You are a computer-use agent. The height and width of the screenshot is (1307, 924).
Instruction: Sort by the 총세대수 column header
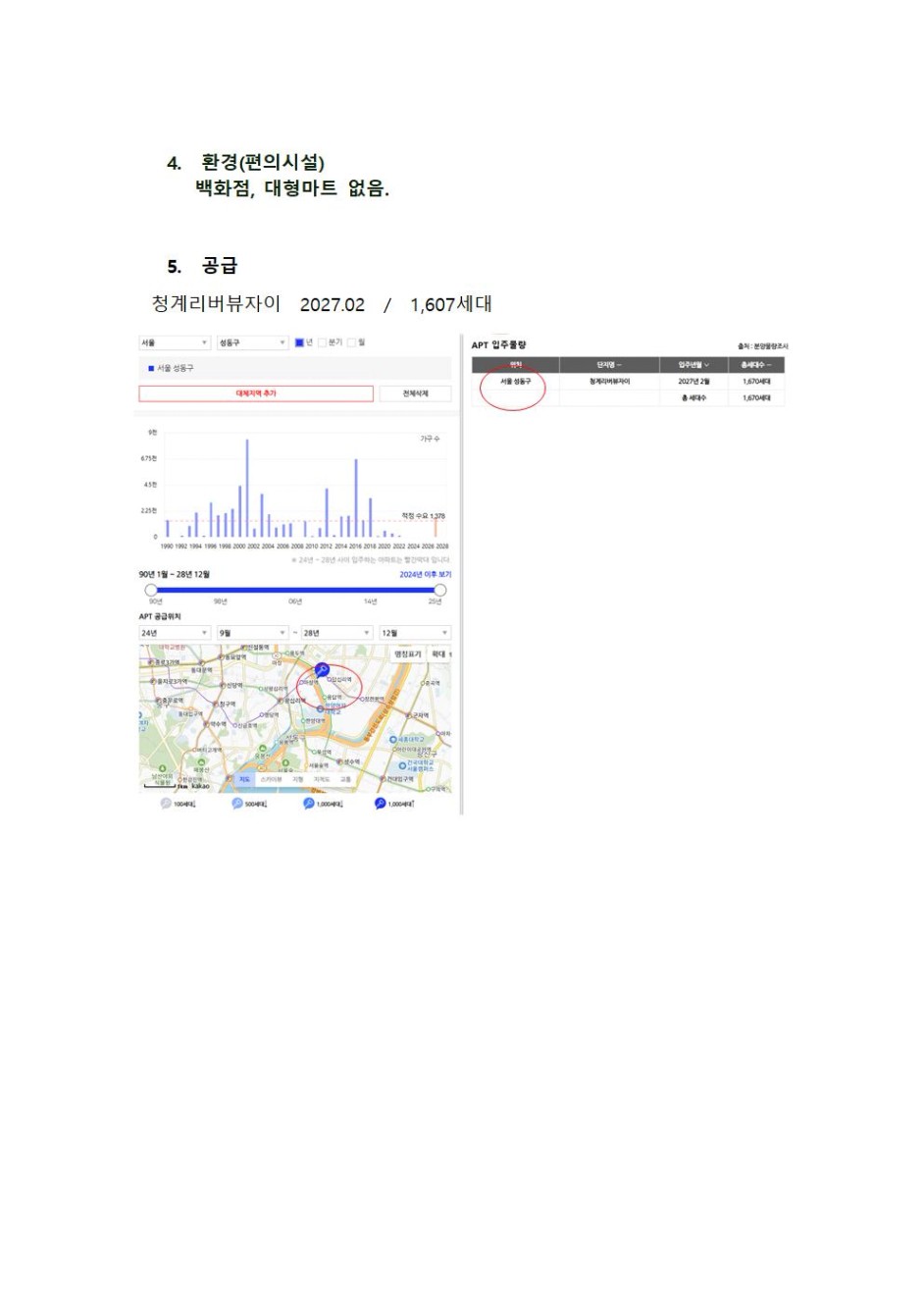[x=756, y=365]
